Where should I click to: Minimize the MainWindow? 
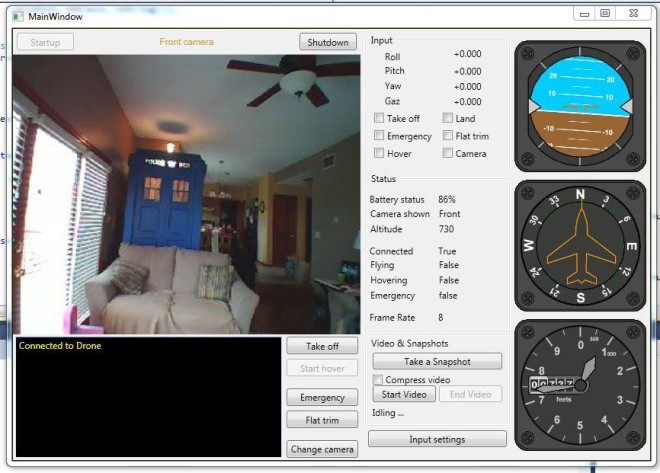[584, 13]
